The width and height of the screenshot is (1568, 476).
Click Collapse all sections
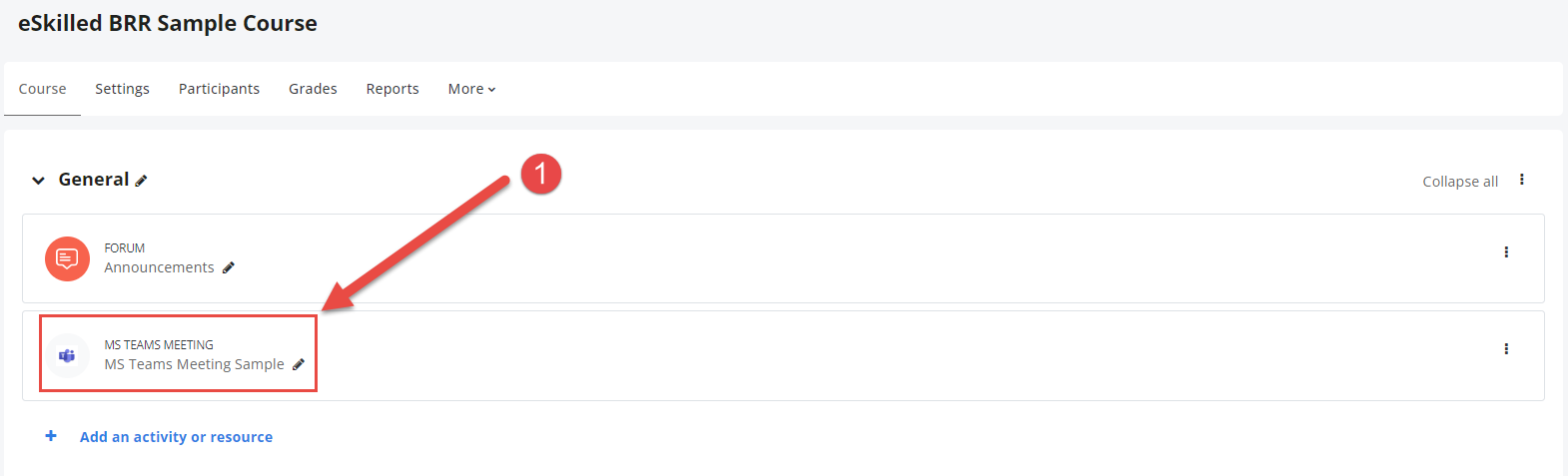pyautogui.click(x=1460, y=182)
